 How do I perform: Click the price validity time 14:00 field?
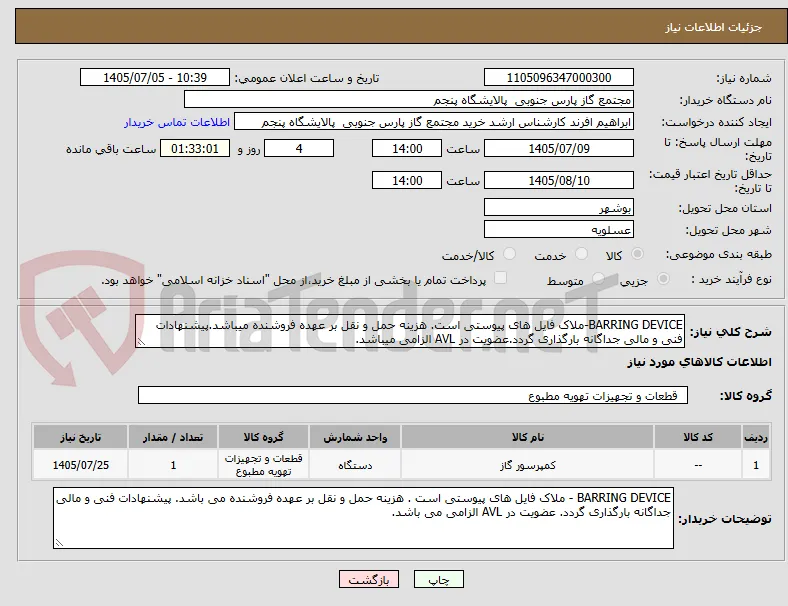point(407,180)
